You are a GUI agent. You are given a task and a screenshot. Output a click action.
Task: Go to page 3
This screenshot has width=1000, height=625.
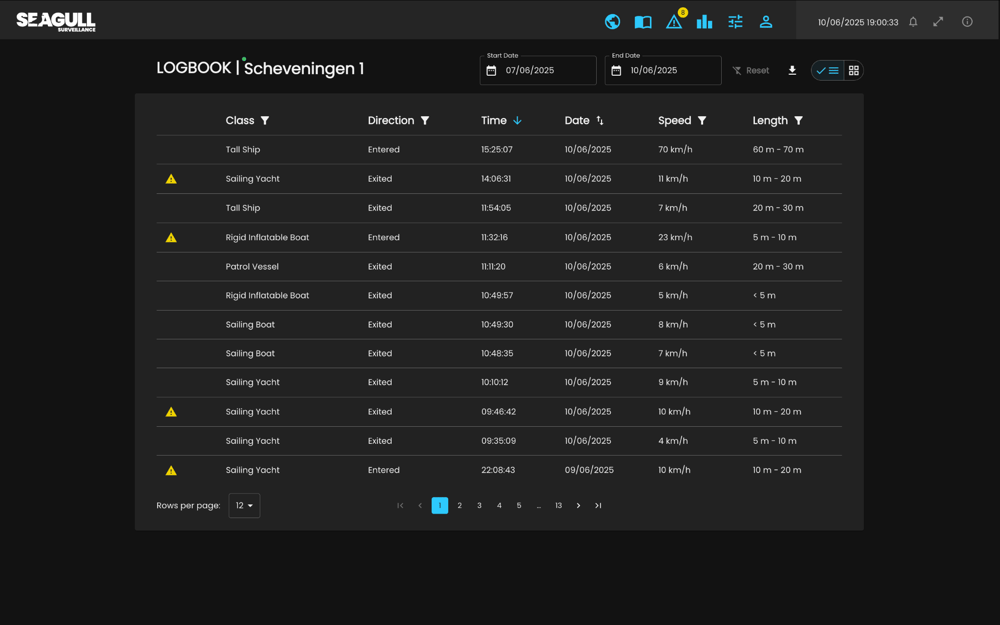click(x=479, y=506)
